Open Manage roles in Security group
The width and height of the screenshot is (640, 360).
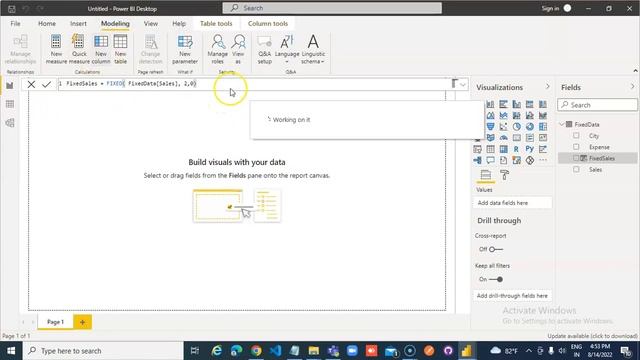[218, 49]
